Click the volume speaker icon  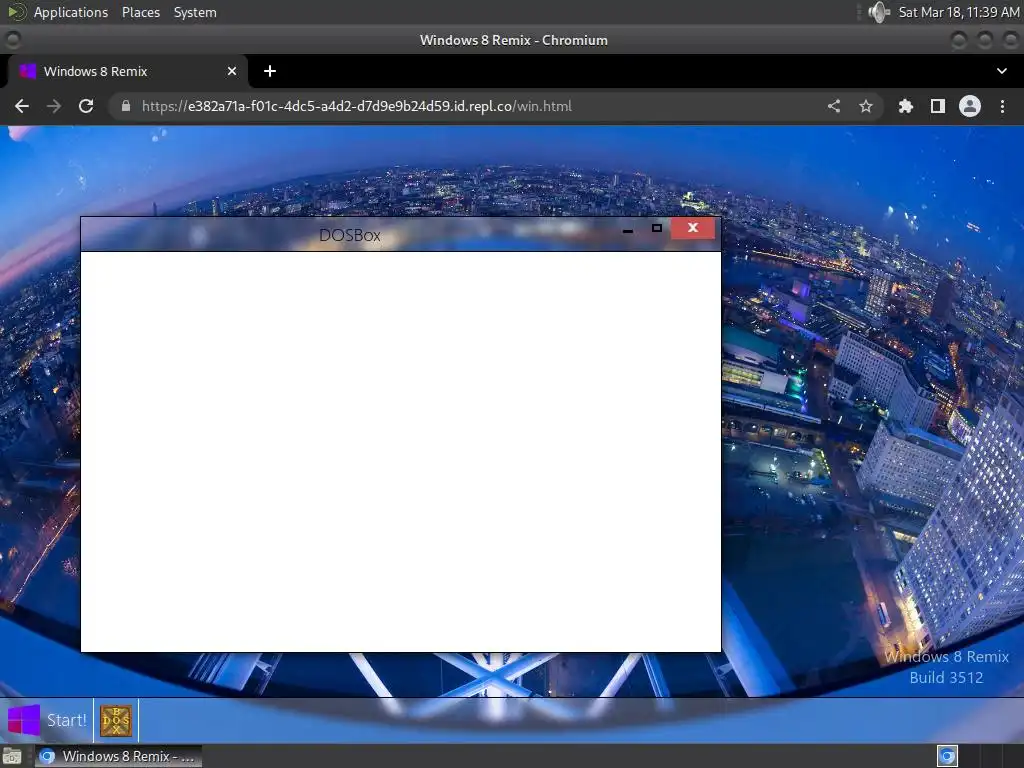[x=879, y=12]
